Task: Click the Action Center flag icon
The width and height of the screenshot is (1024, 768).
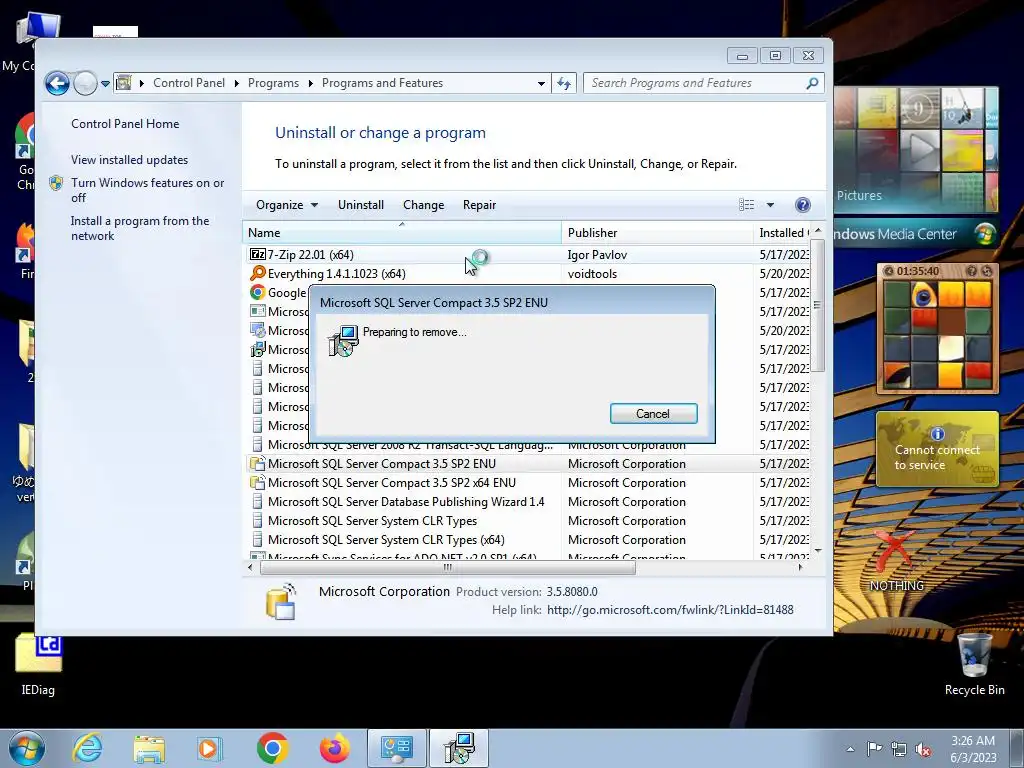Action: point(874,749)
